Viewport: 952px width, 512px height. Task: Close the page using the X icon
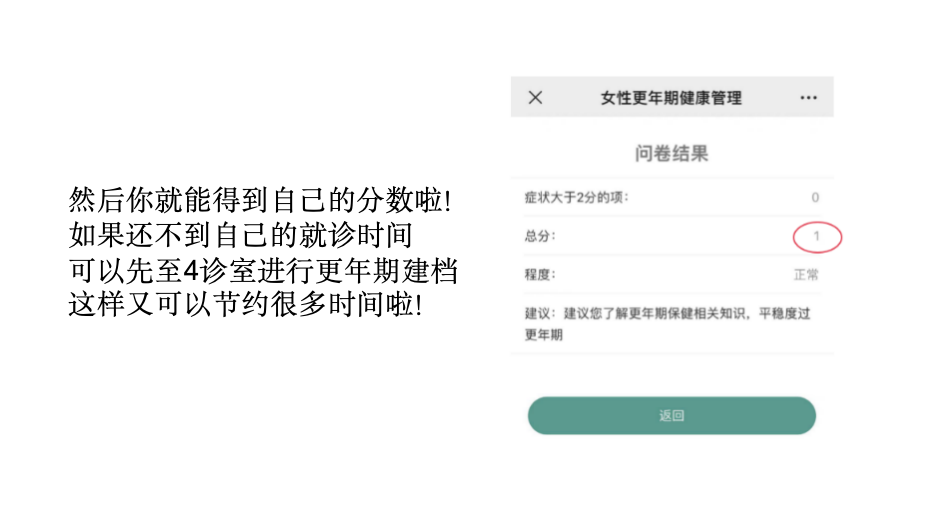tap(535, 98)
